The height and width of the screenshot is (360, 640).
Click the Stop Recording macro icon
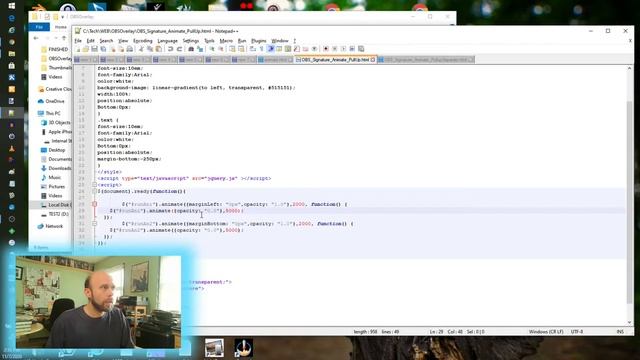pos(335,49)
